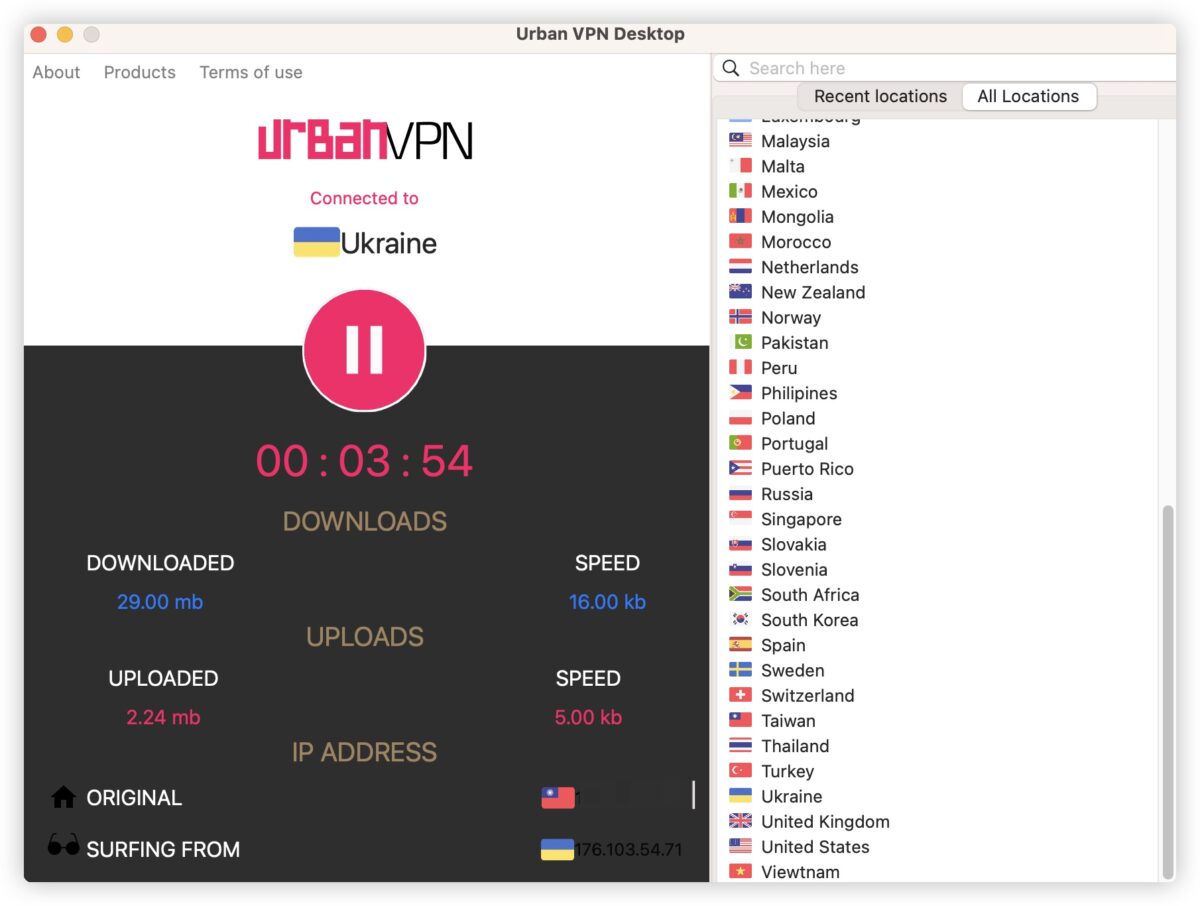Click the Ukraine flag under Connected to
This screenshot has height=906, width=1200.
click(316, 242)
